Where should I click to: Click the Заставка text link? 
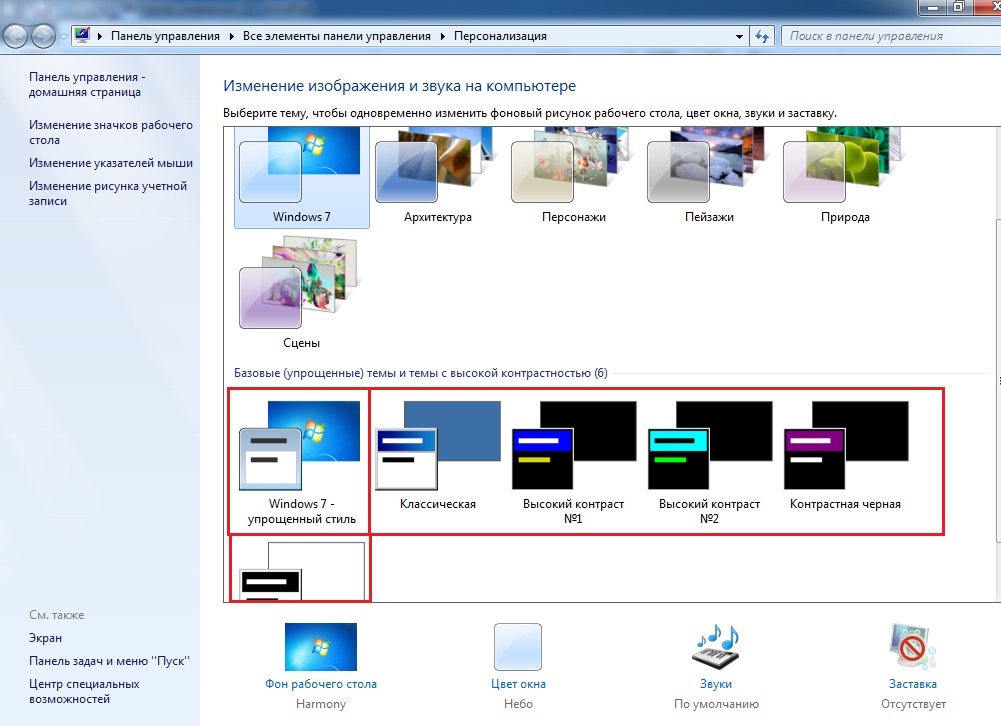[913, 684]
